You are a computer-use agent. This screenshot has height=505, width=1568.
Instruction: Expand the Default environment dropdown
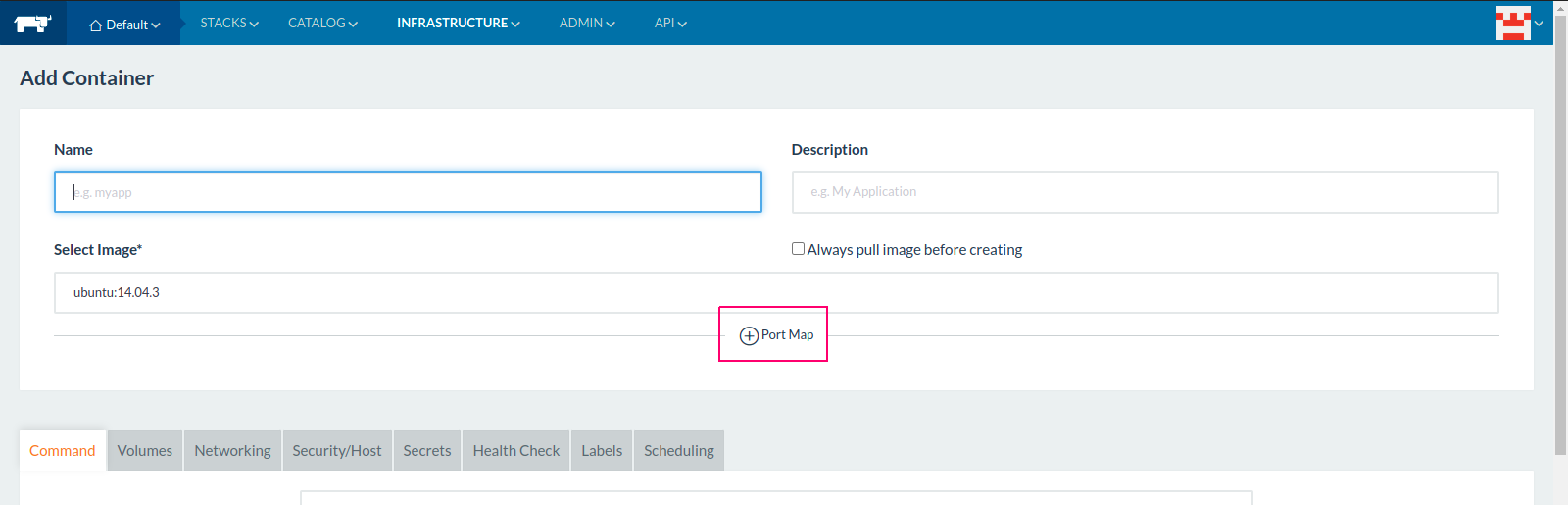[124, 25]
